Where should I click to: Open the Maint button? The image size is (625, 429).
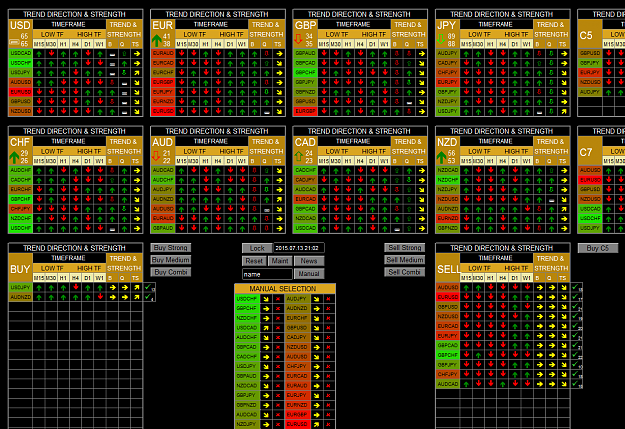coord(280,261)
